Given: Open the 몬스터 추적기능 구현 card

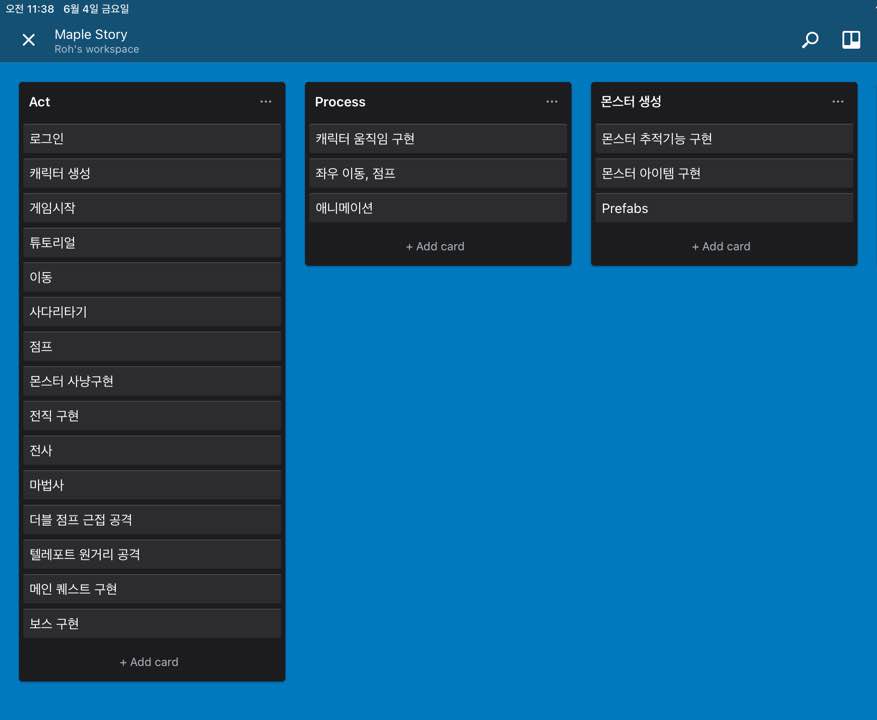Looking at the screenshot, I should coord(724,139).
